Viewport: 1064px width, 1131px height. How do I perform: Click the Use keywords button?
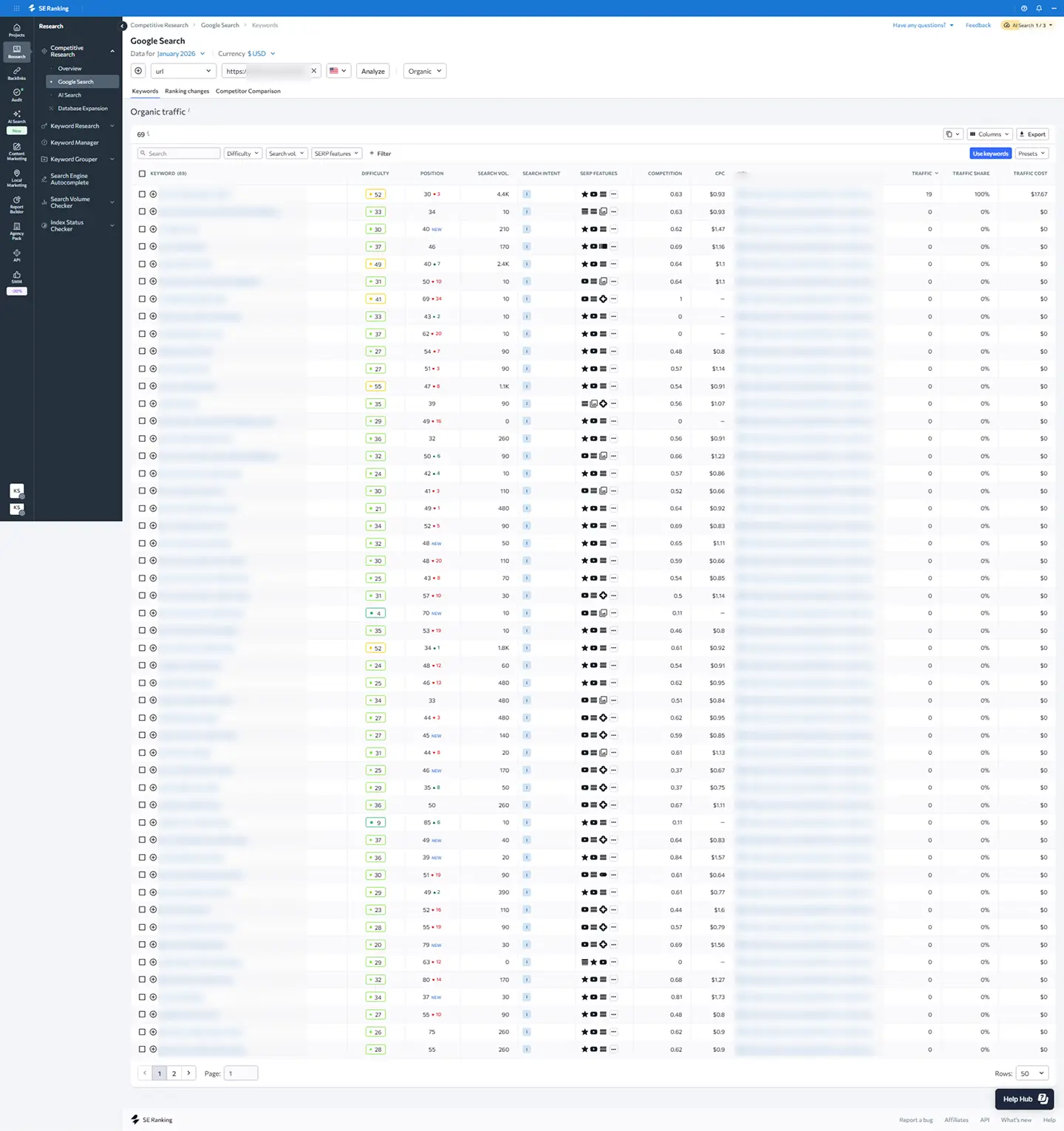990,153
